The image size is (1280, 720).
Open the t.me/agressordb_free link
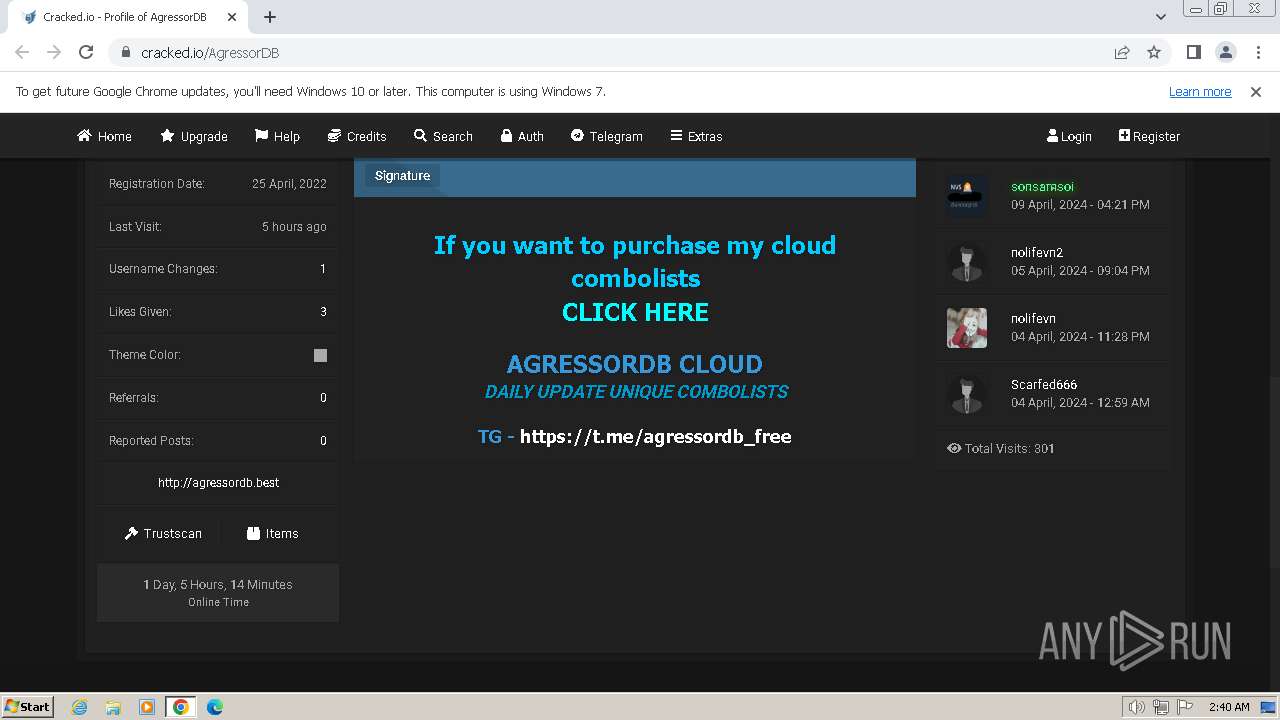655,436
